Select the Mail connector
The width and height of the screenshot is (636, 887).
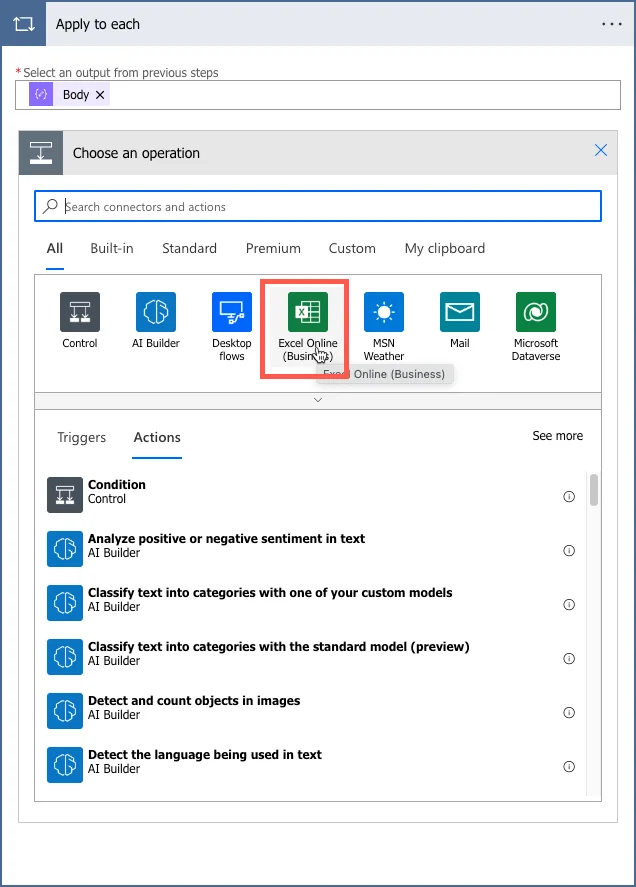459,311
